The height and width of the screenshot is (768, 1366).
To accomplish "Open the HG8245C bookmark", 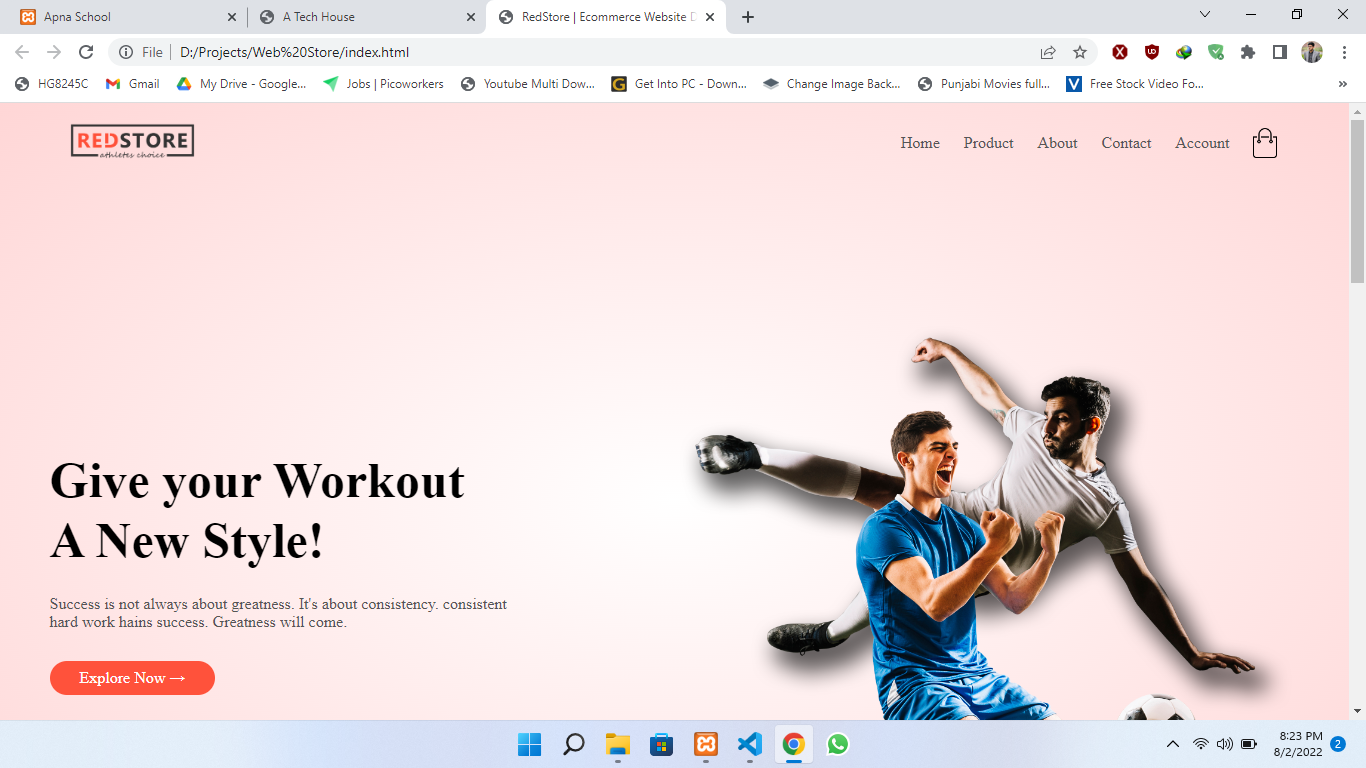I will (x=52, y=84).
